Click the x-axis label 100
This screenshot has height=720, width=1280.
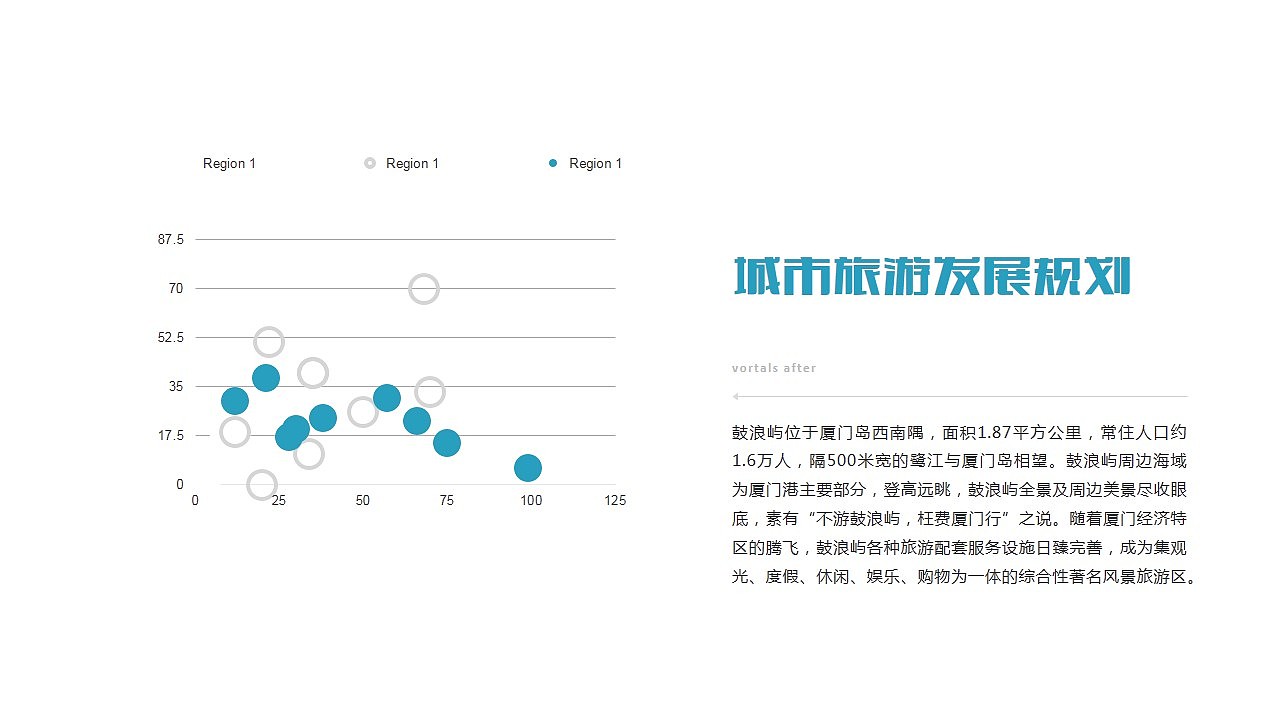(x=531, y=500)
